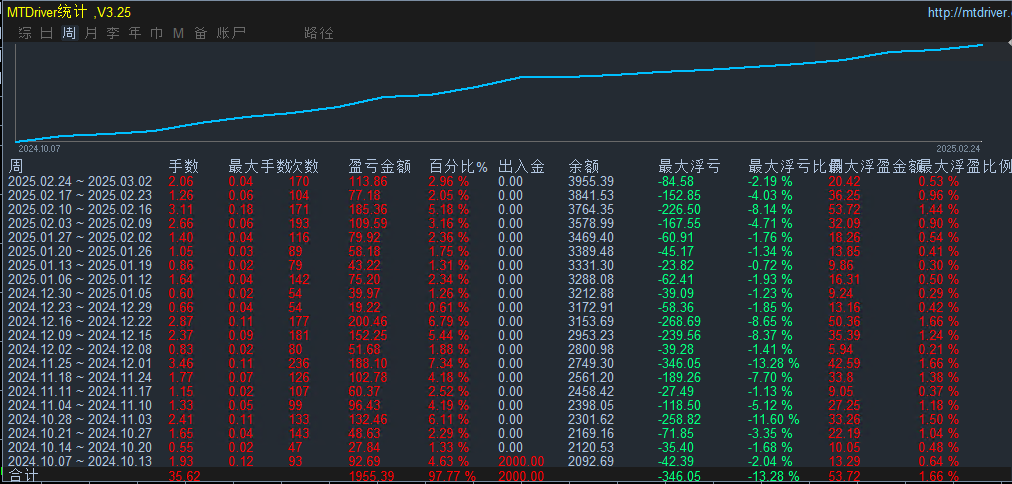1012x484 pixels.
Task: Switch to the 综 summary tab
Action: (x=25, y=33)
